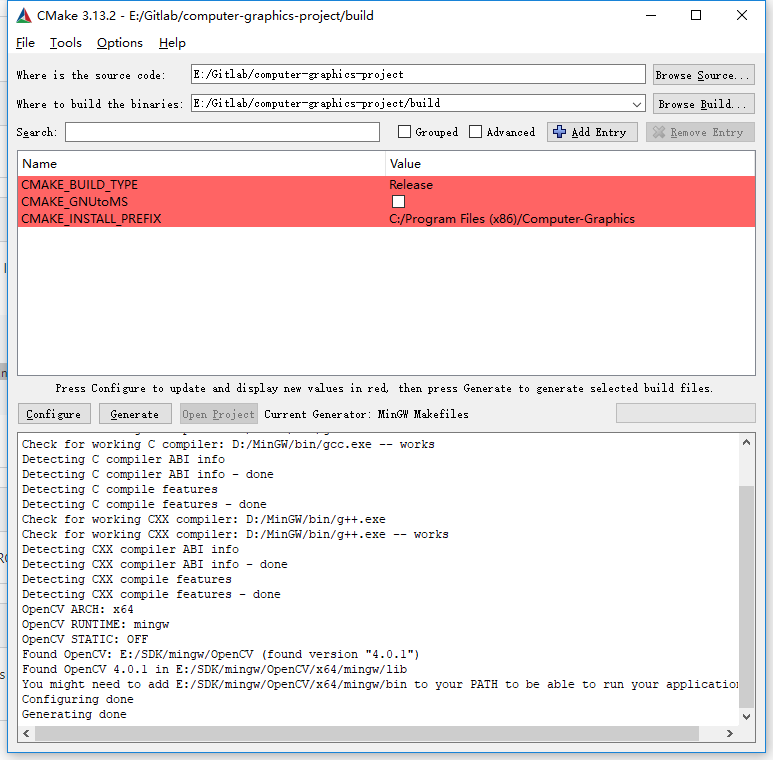
Task: Expand the build binaries path dropdown
Action: pos(636,104)
